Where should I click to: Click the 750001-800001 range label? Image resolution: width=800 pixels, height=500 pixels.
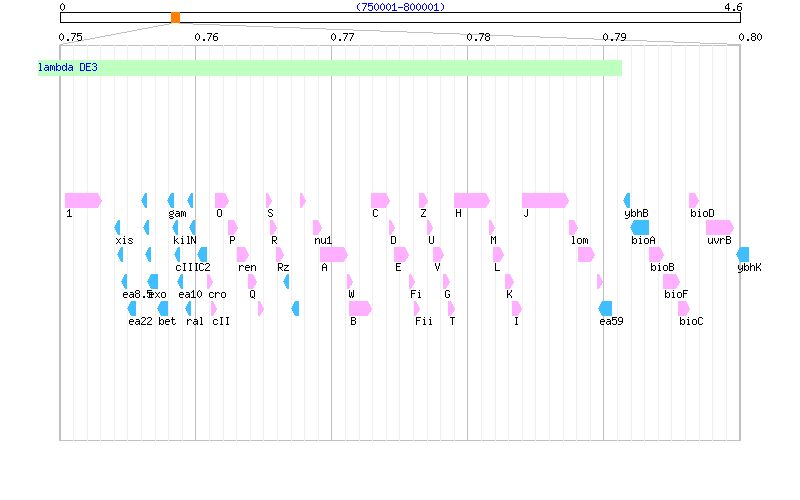(x=400, y=7)
